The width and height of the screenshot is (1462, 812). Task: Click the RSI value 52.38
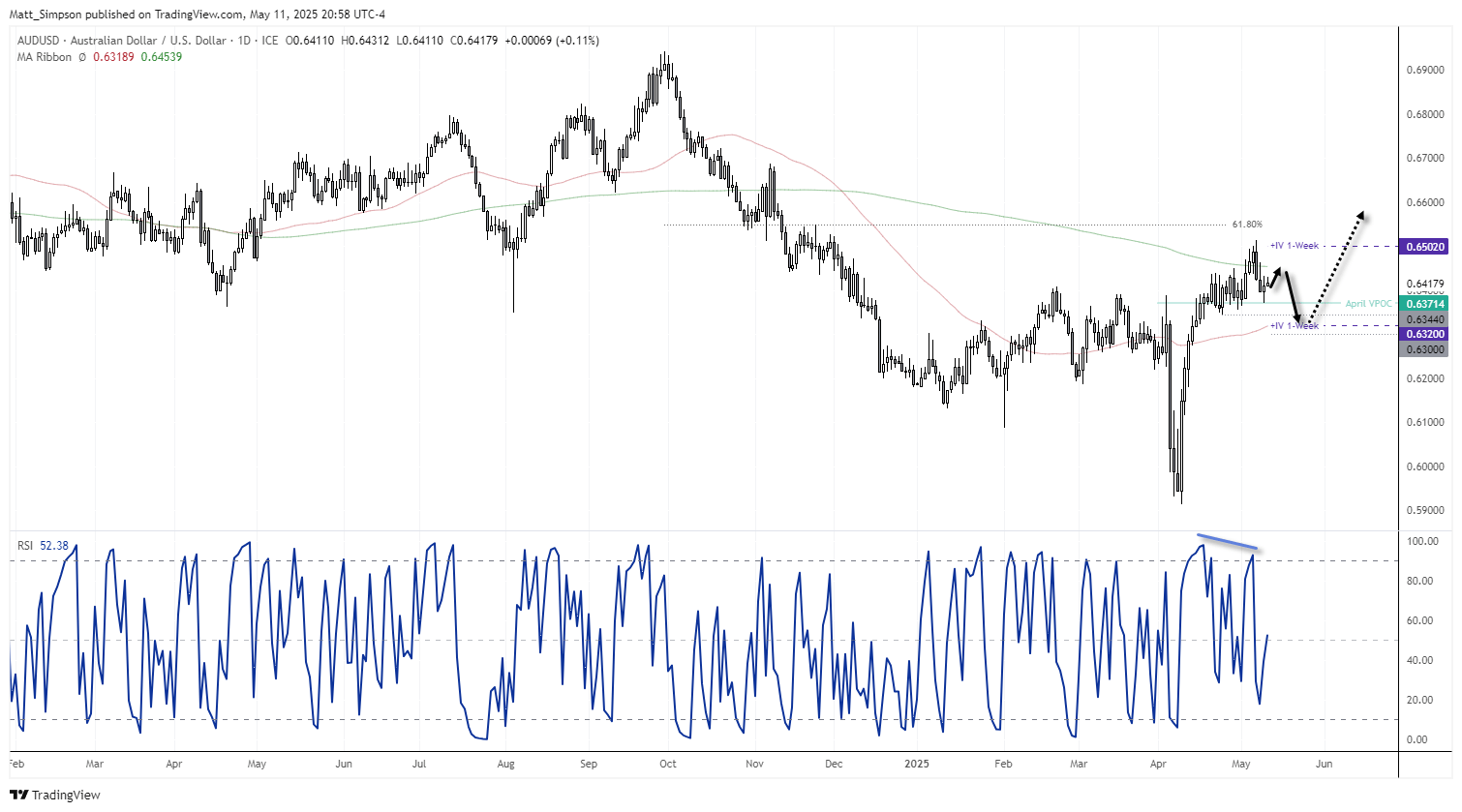[53, 545]
